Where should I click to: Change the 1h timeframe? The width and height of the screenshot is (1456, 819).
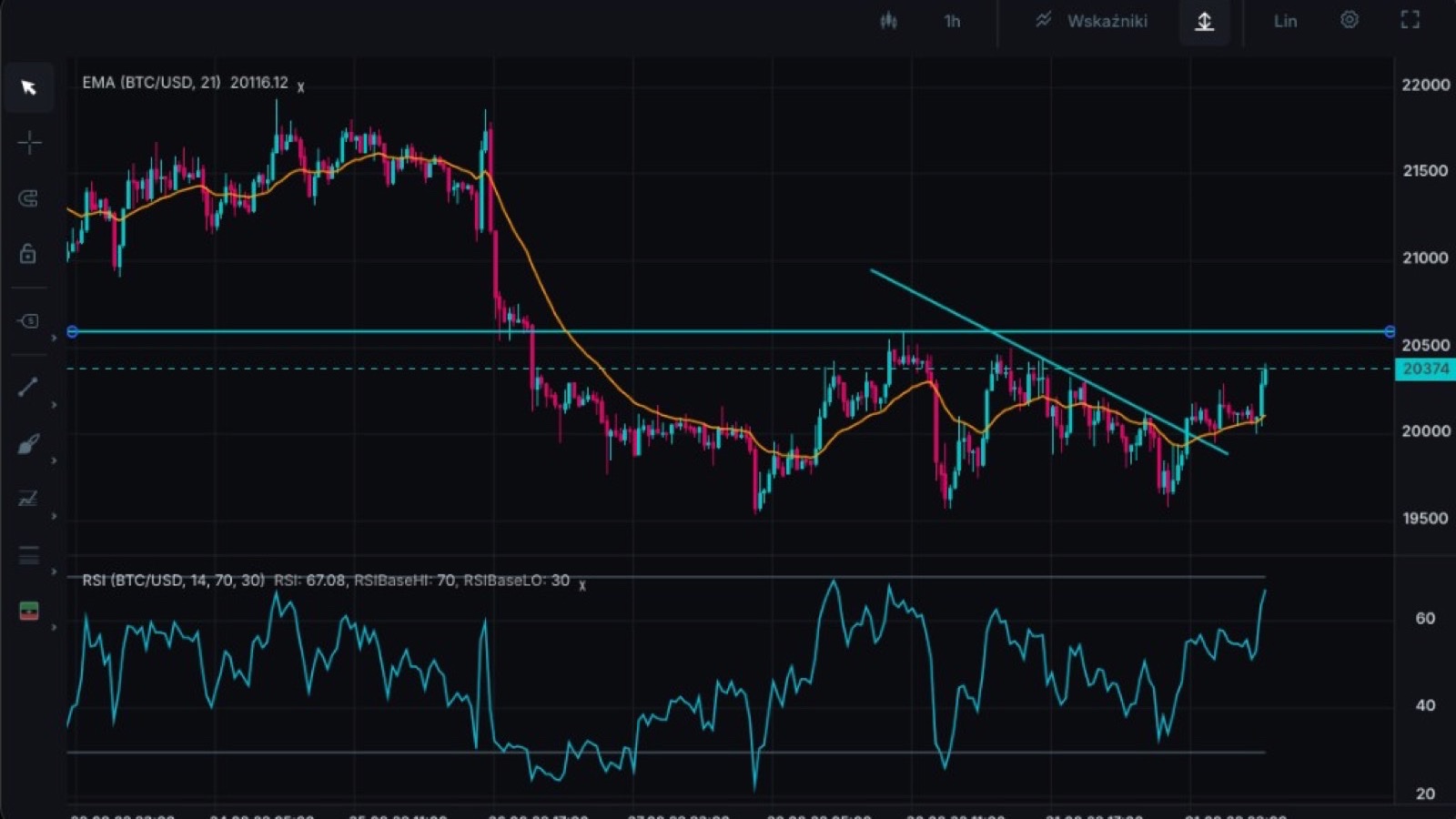click(x=952, y=21)
